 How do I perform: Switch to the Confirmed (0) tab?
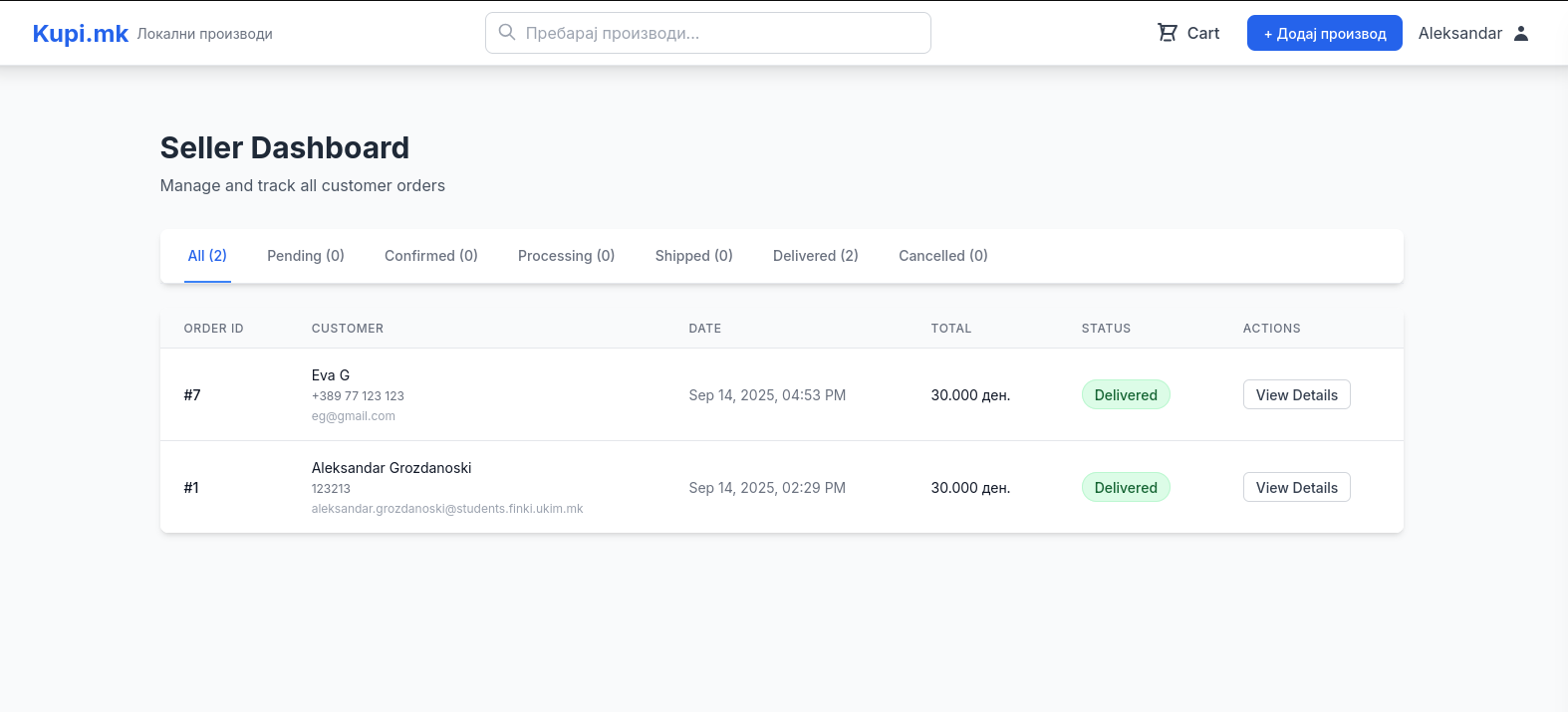pyautogui.click(x=431, y=256)
